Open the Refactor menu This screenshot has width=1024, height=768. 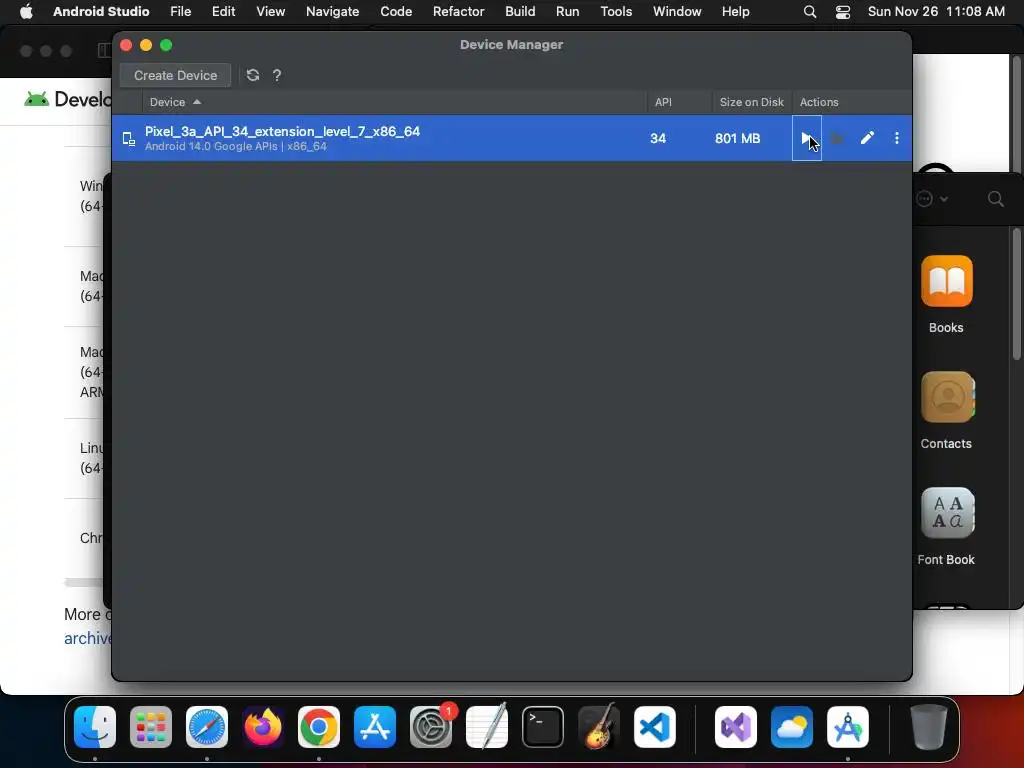(x=458, y=12)
